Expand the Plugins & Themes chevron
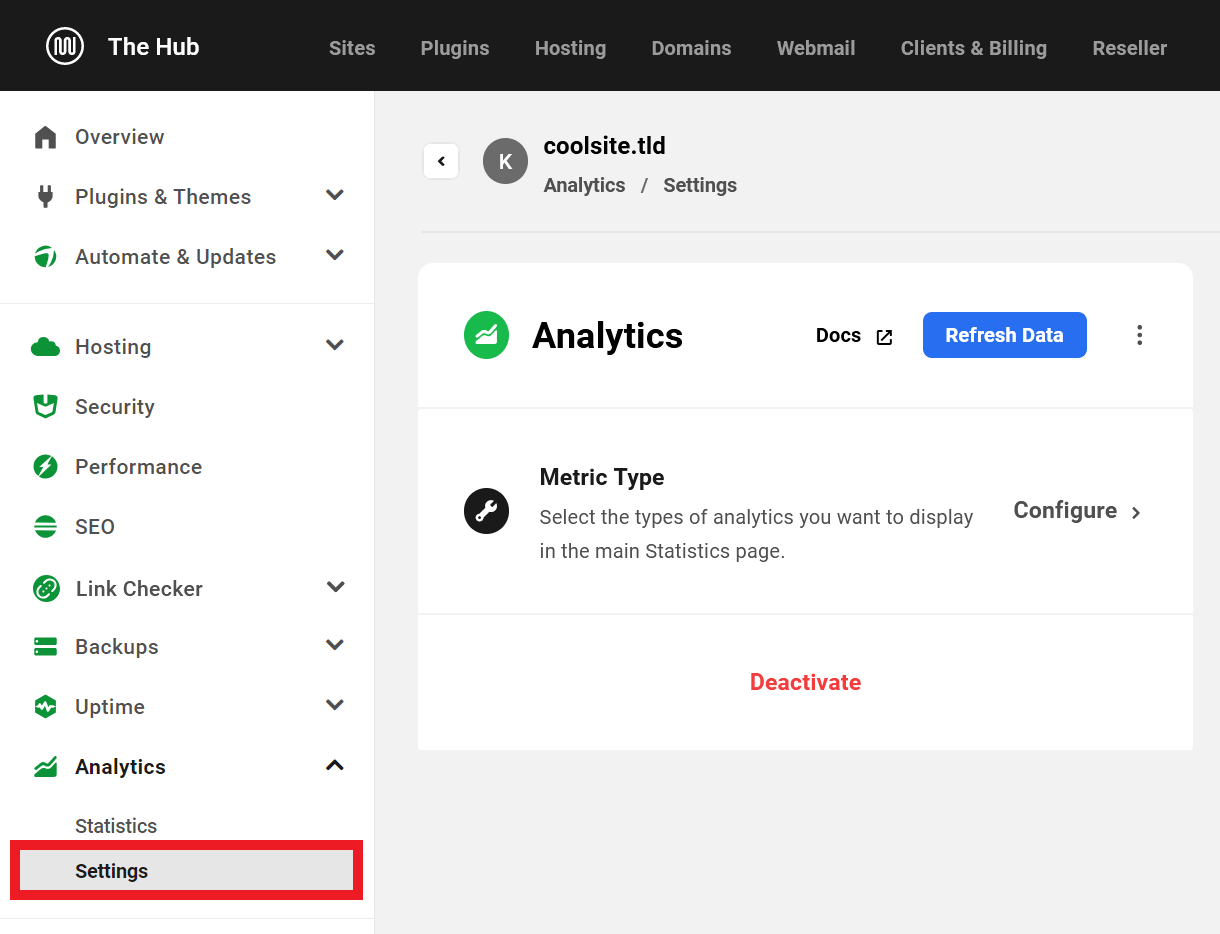 pos(335,195)
